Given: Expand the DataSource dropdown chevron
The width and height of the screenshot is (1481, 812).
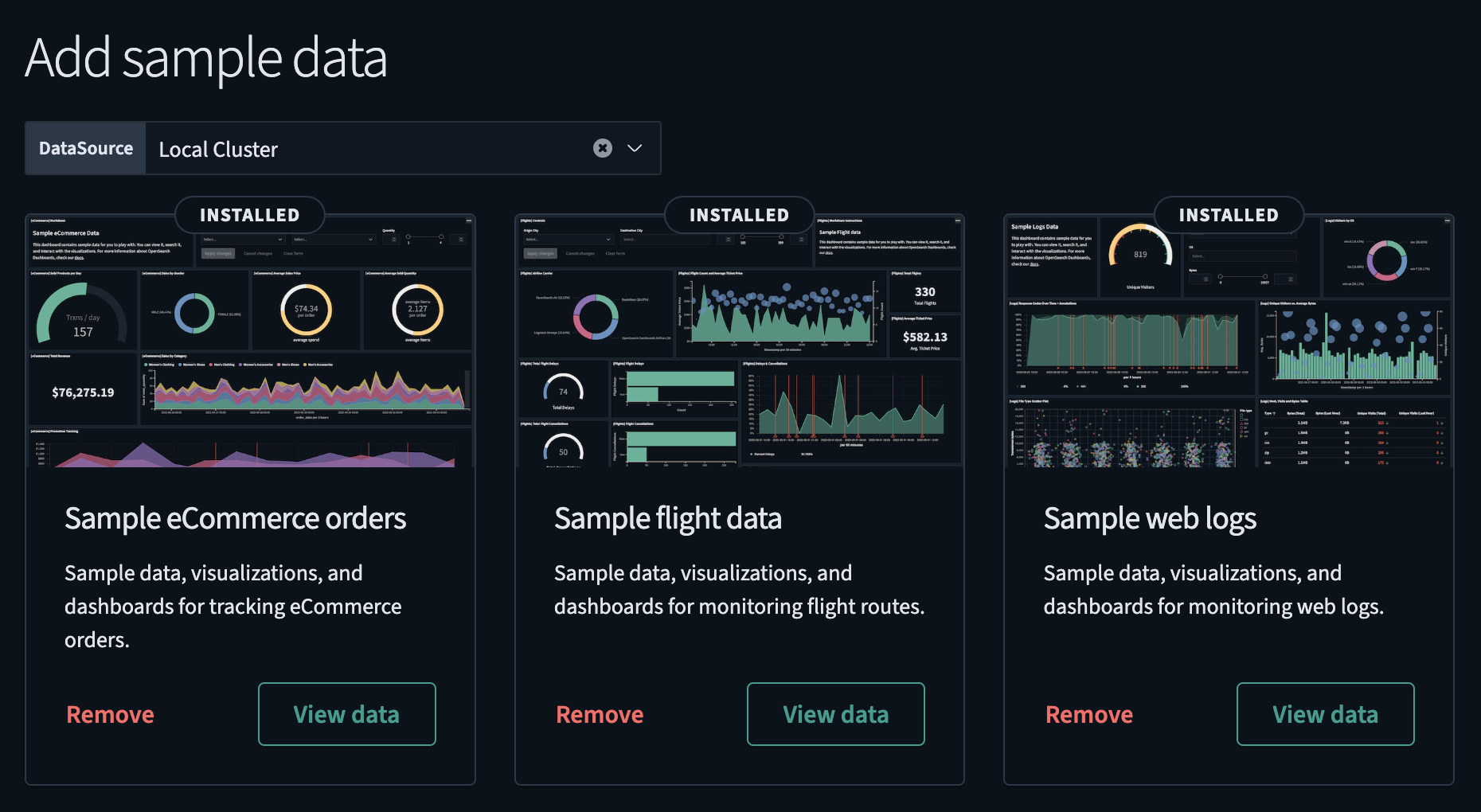Looking at the screenshot, I should (635, 148).
